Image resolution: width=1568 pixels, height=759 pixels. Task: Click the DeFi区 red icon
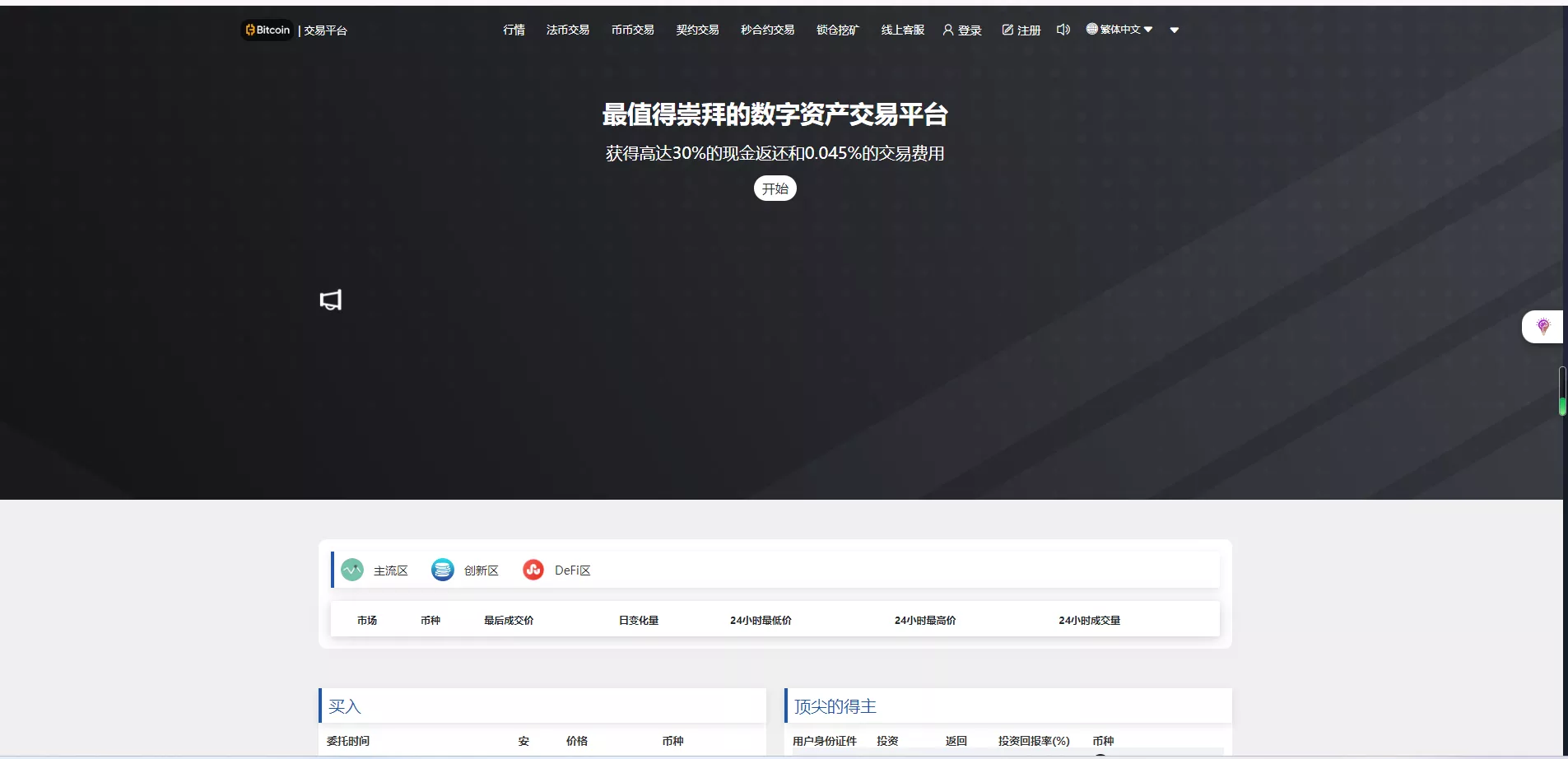533,570
